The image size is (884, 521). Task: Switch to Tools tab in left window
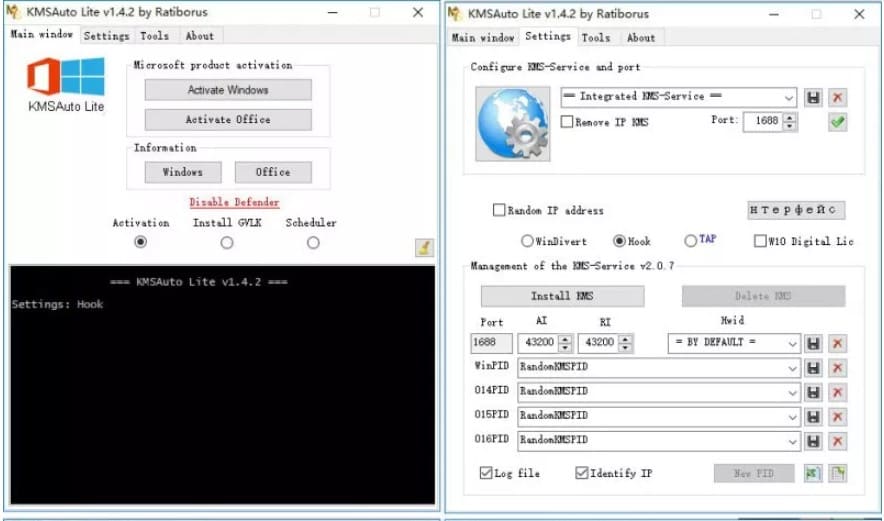pyautogui.click(x=154, y=36)
